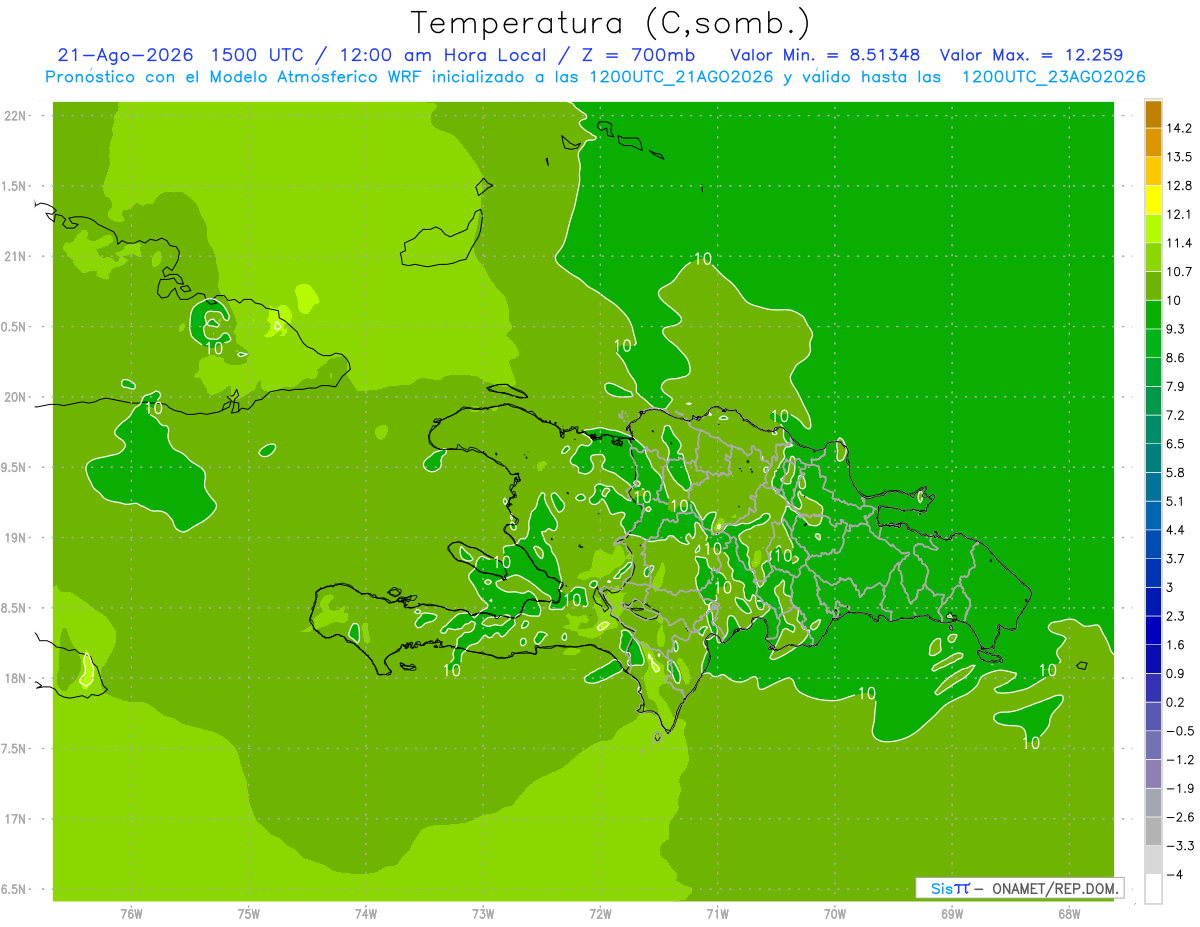The height and width of the screenshot is (927, 1200).
Task: Click 'Modelo Atmosferico WRF' in the subtitle
Action: 302,77
